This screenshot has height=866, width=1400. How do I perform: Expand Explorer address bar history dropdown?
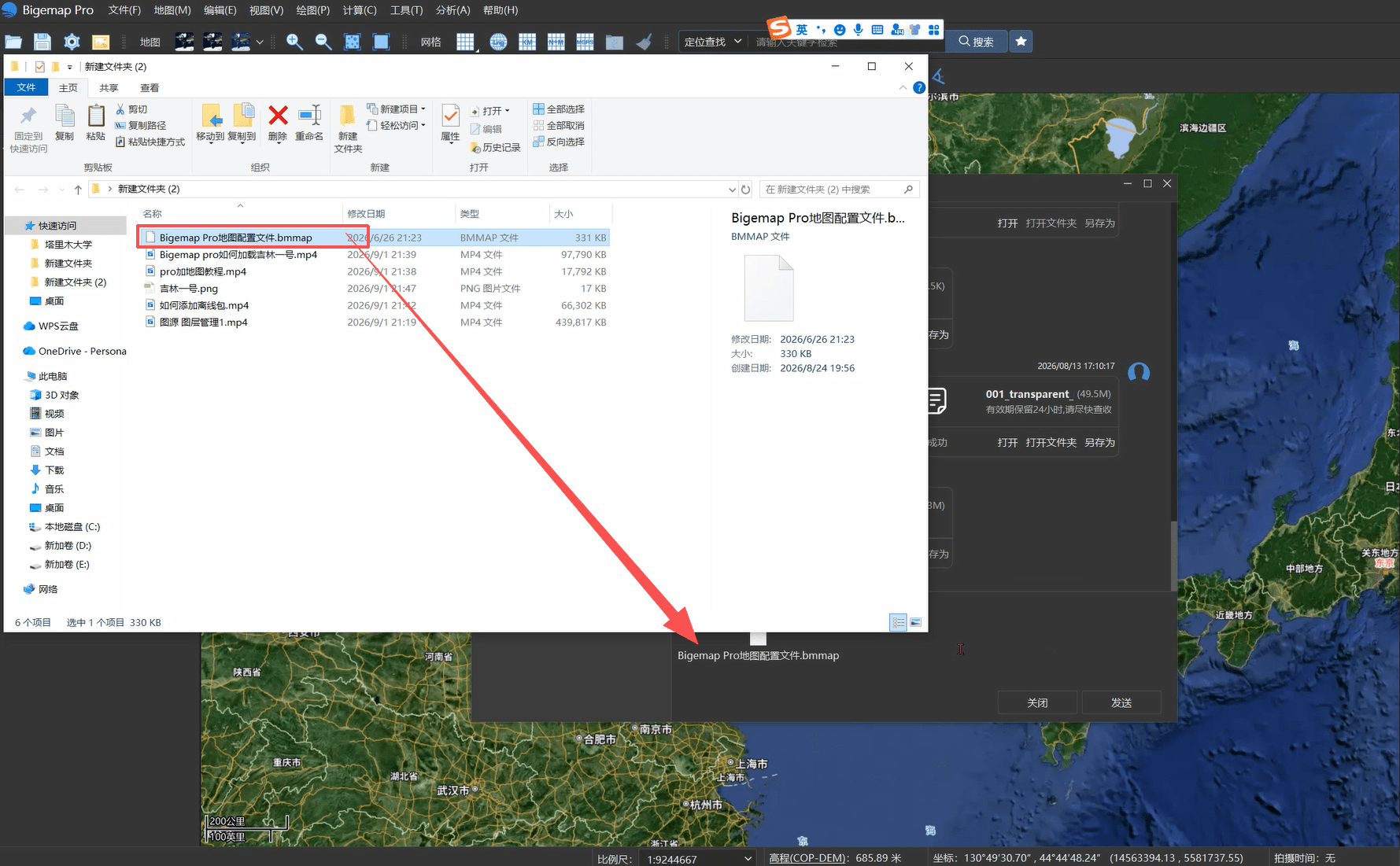coord(732,189)
